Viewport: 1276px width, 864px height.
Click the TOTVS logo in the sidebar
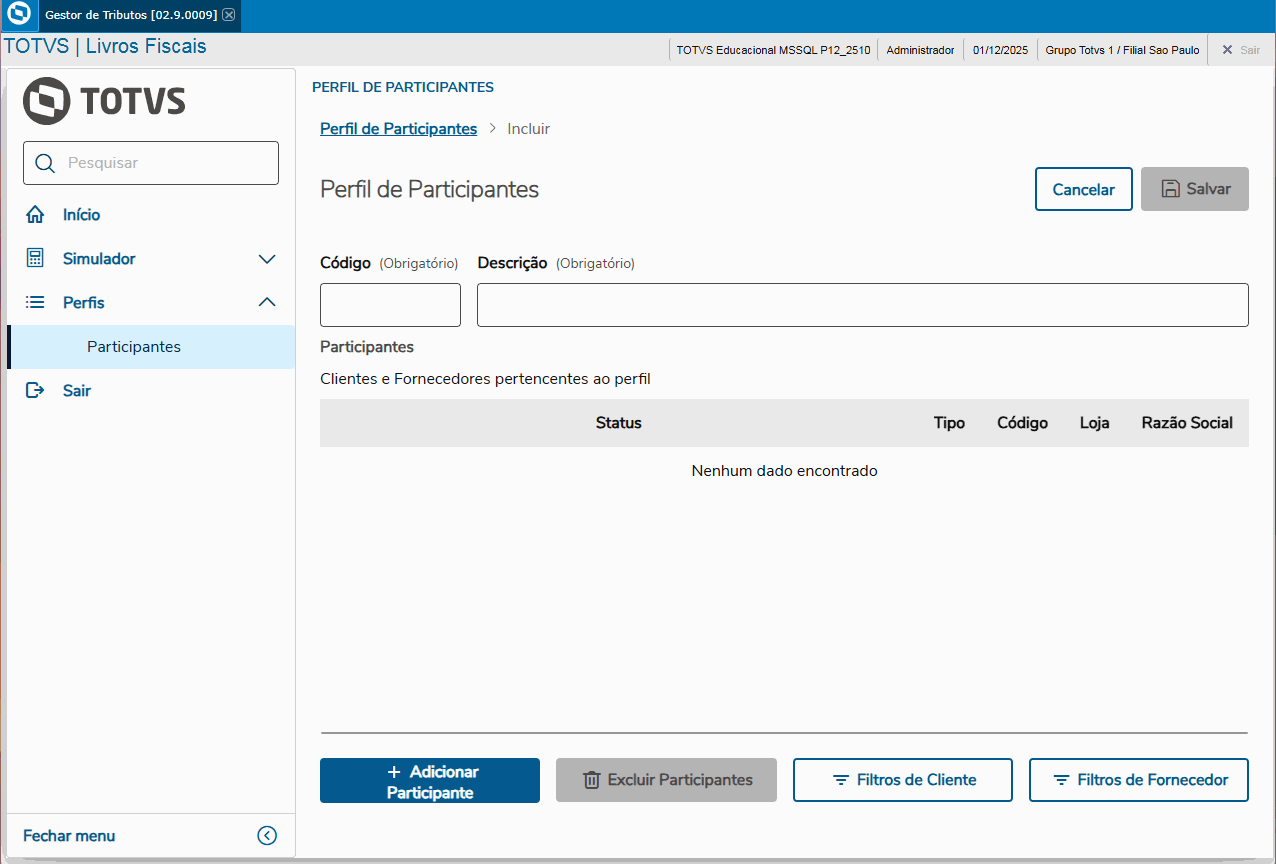(x=104, y=101)
